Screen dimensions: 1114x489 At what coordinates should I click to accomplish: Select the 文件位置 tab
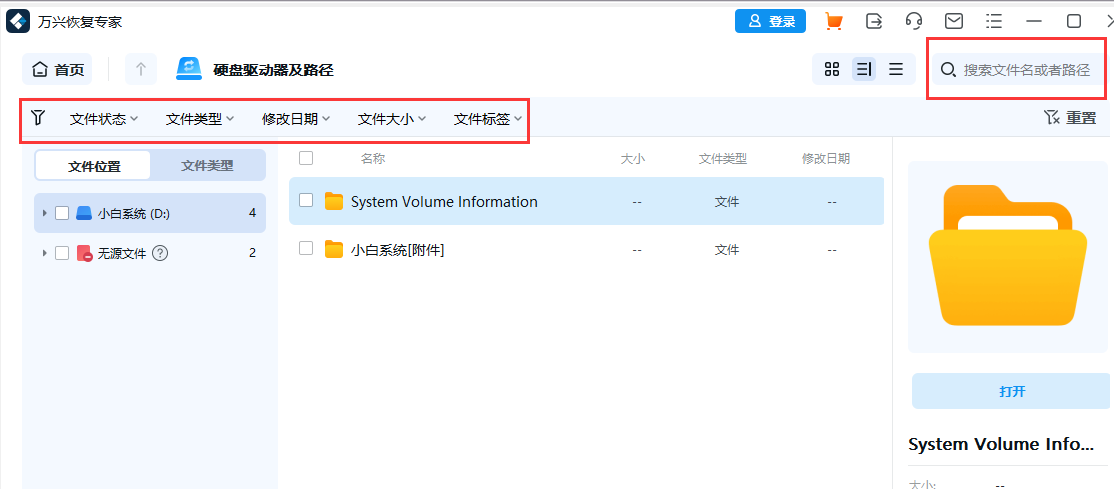(x=94, y=166)
